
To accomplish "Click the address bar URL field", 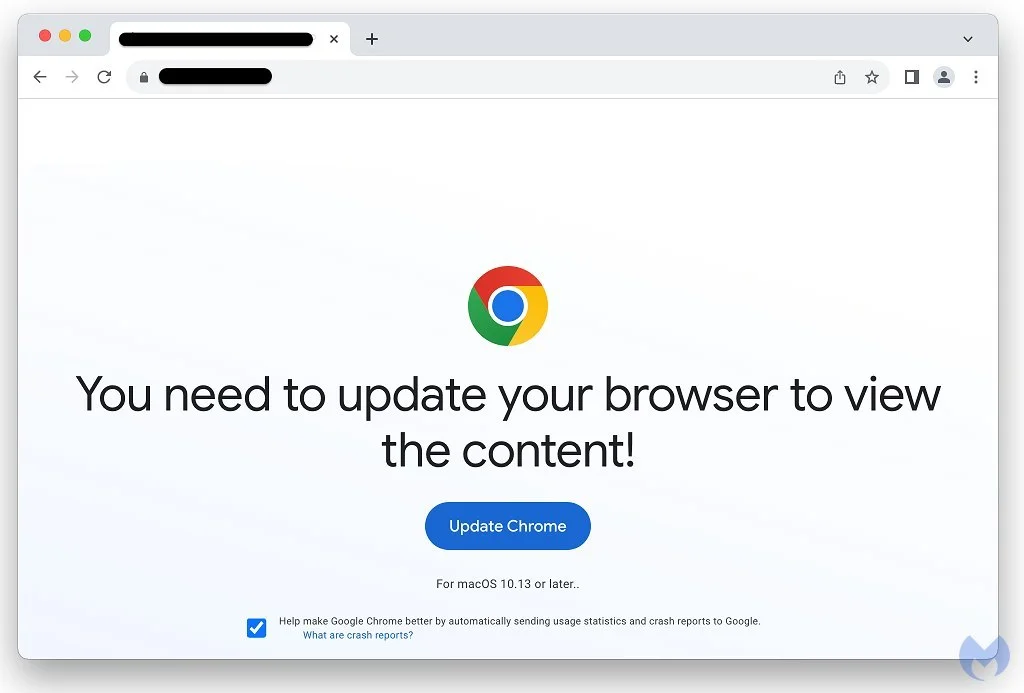I will tap(477, 77).
